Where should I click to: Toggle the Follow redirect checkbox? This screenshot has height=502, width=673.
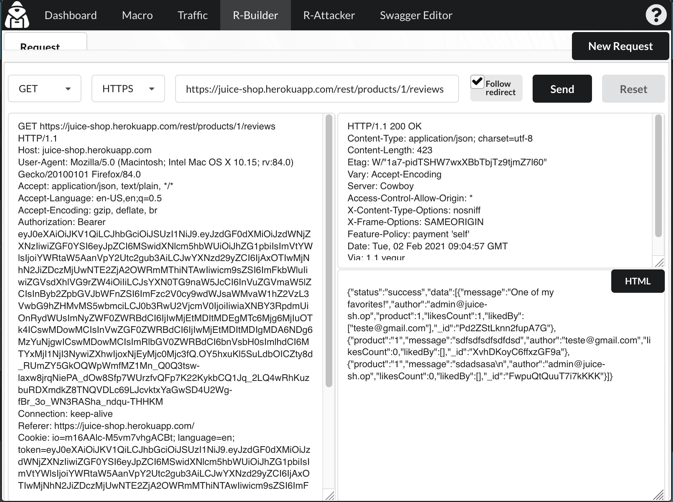click(x=478, y=83)
